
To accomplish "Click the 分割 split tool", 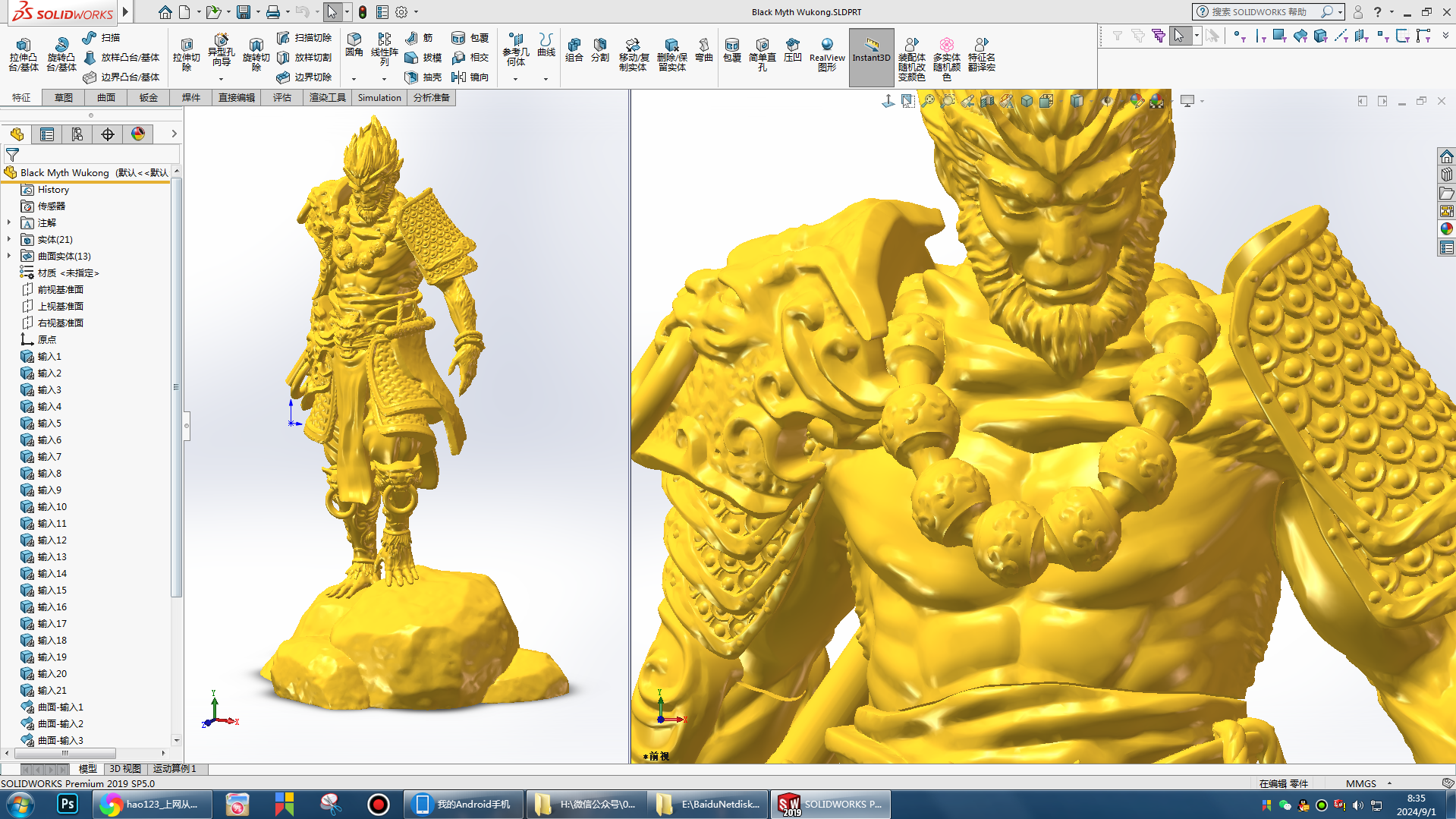I will click(x=599, y=50).
